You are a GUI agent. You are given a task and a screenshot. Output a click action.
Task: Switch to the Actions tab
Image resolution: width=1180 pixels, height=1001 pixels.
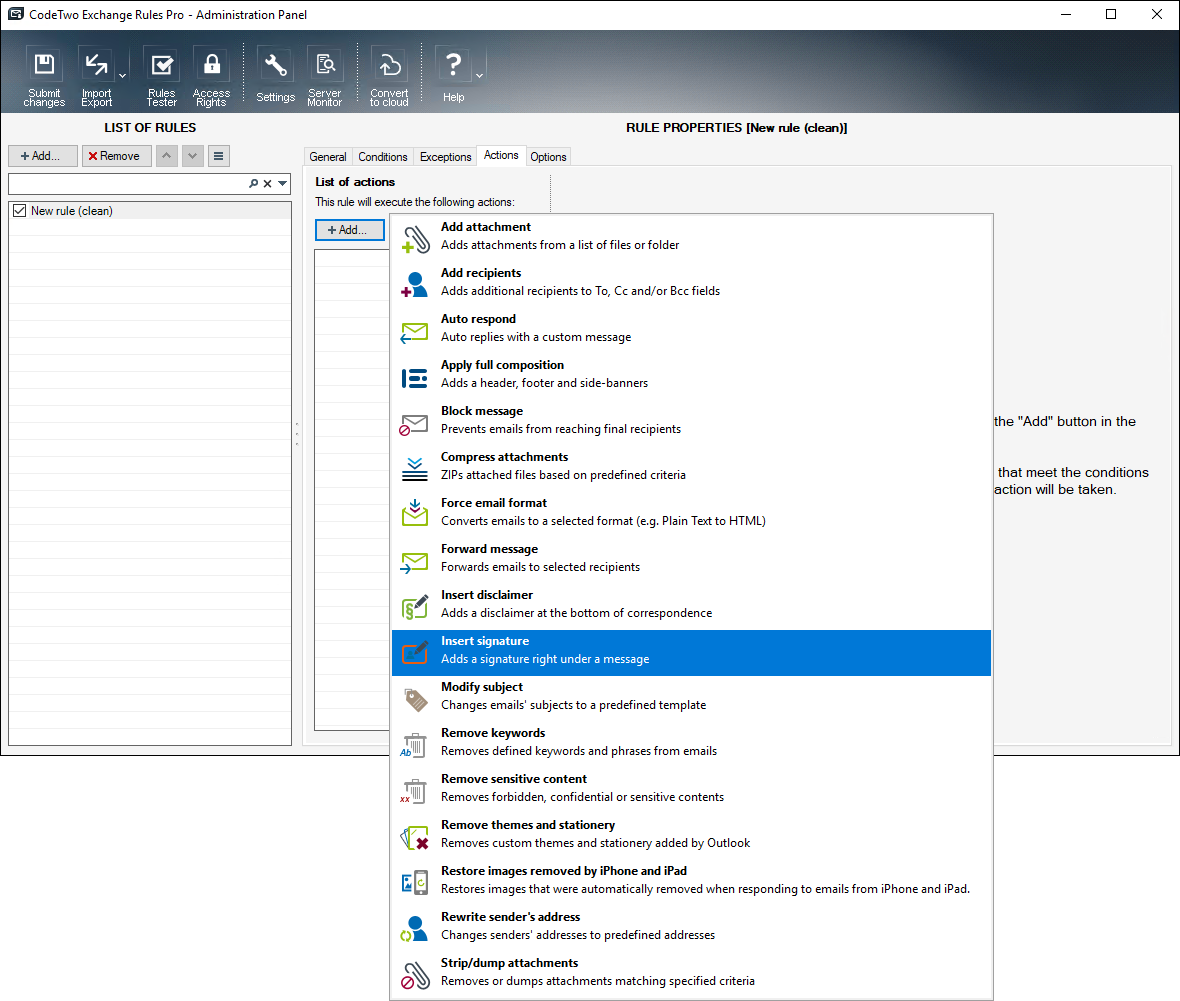[x=501, y=155]
